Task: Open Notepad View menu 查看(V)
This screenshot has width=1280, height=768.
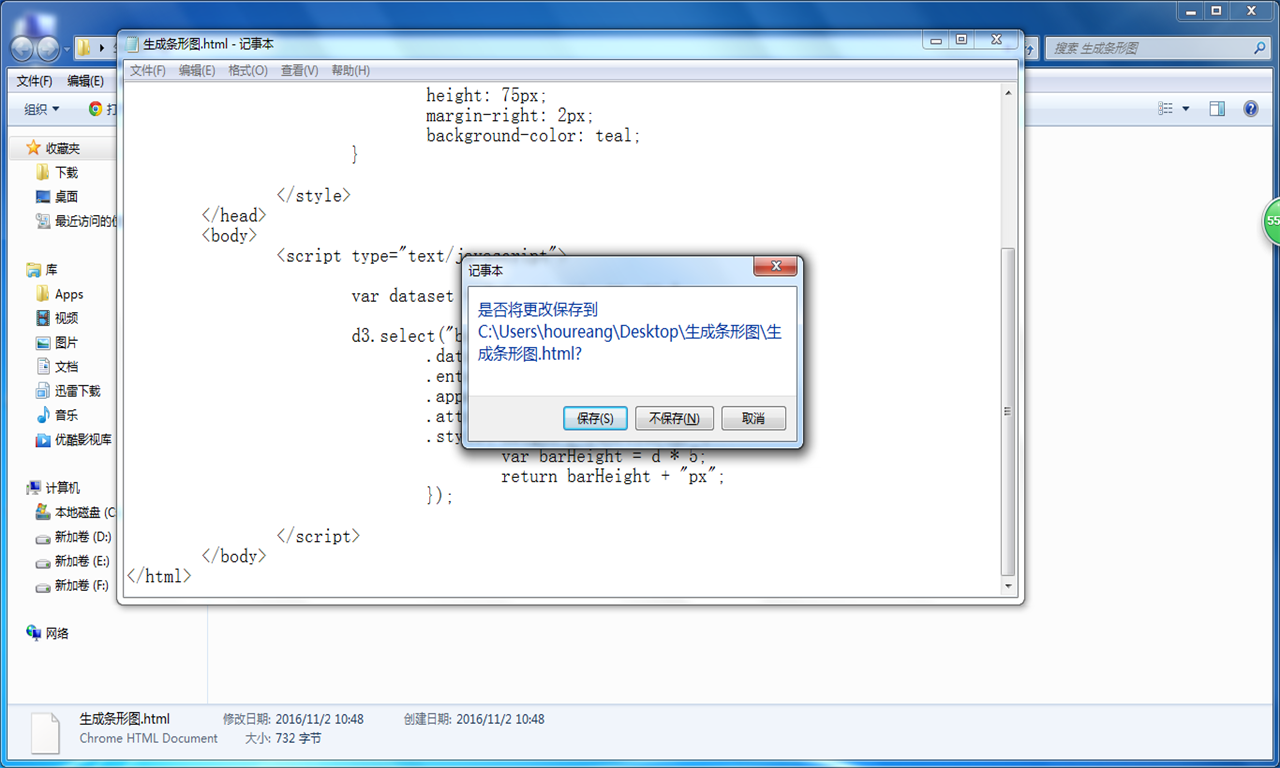Action: click(x=299, y=71)
